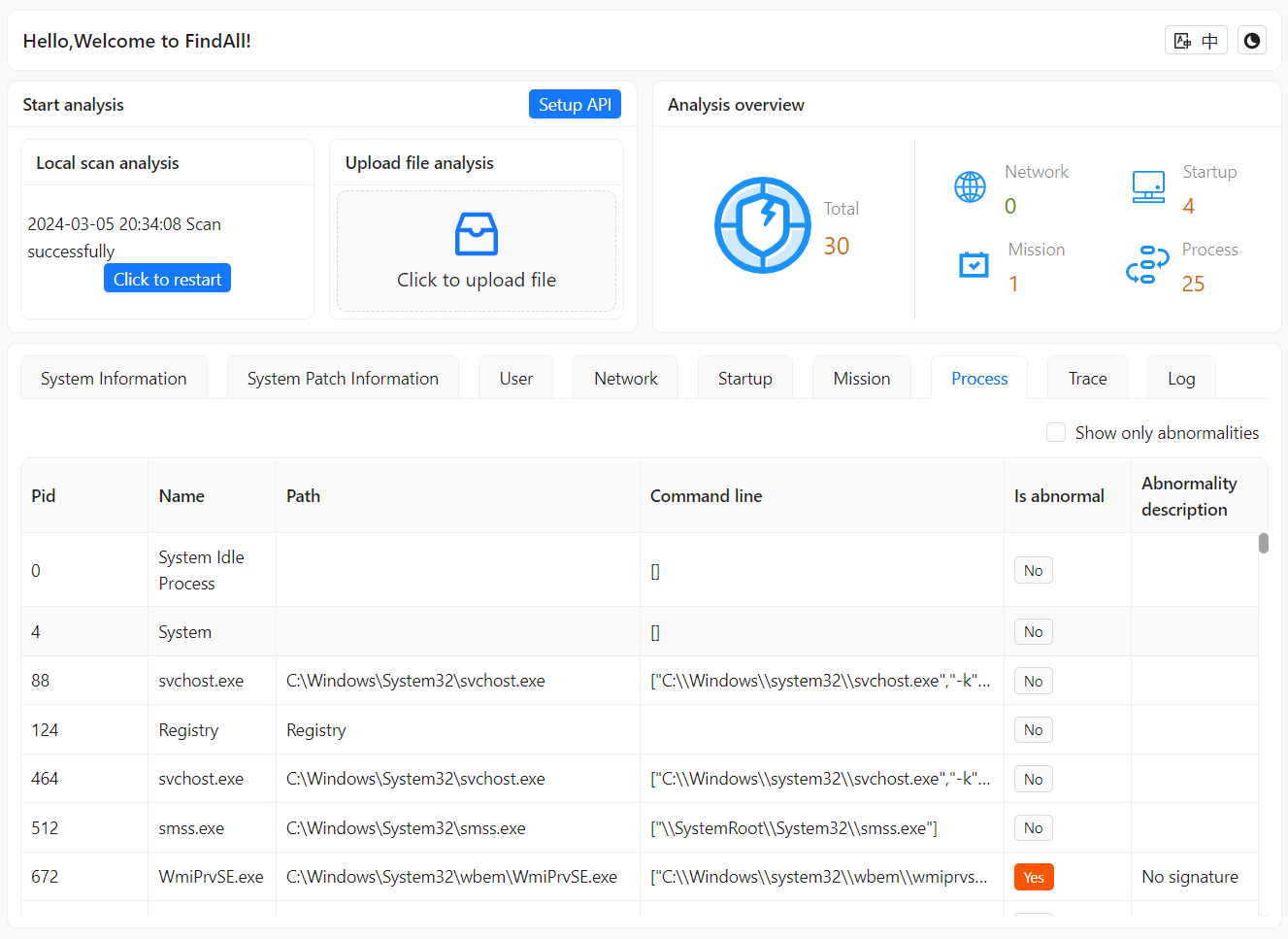
Task: Enable Show only abnormalities checkbox
Action: 1056,432
